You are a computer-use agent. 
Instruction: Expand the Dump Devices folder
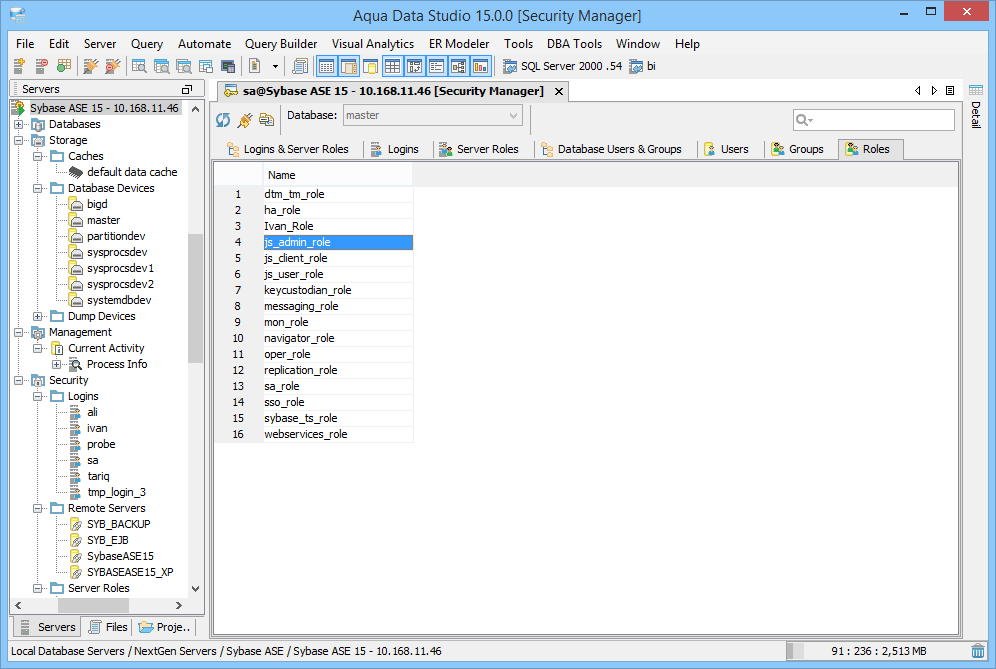point(37,316)
